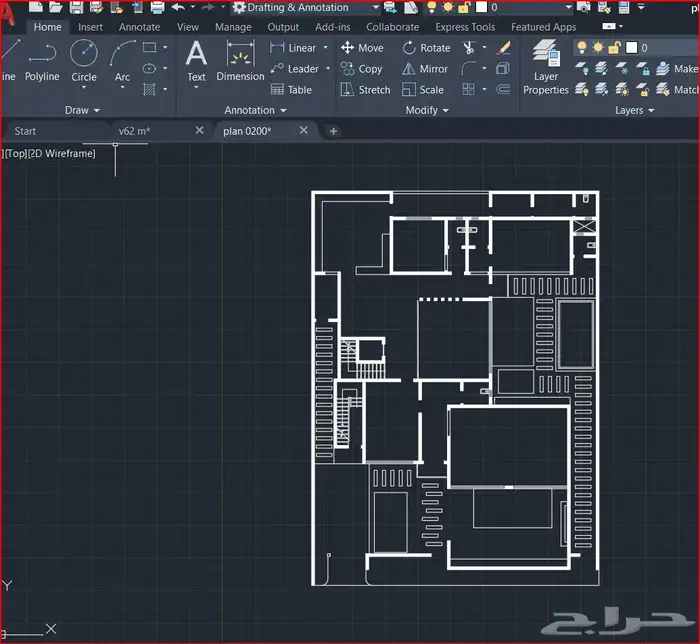Click the Rotate command
Screen dimensions: 700x644
426,48
